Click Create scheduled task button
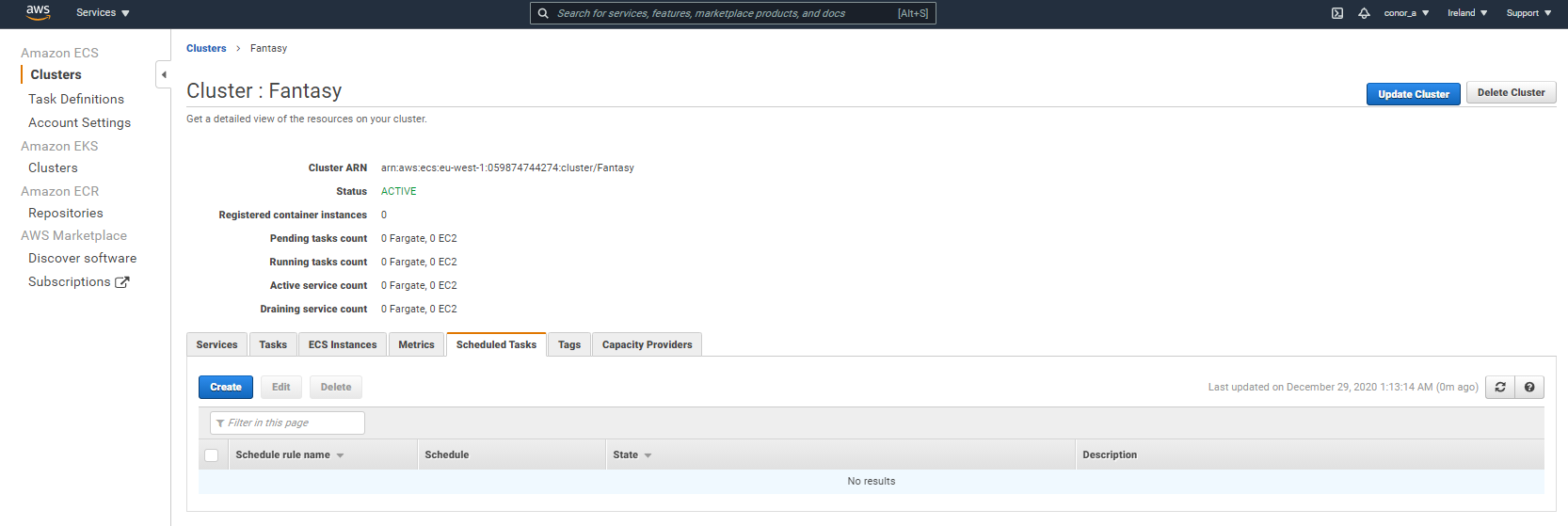The image size is (1568, 526). (x=226, y=387)
